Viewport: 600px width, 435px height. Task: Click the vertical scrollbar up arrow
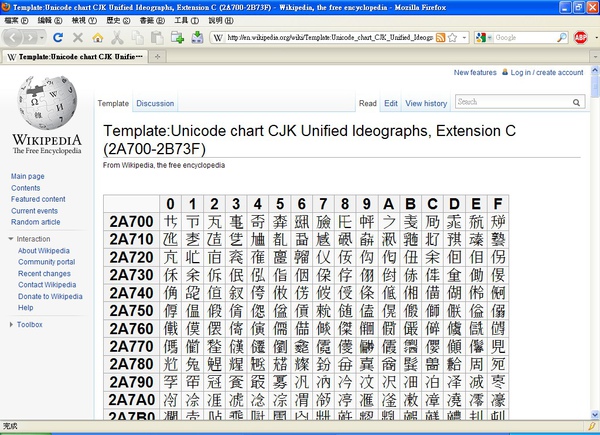(595, 70)
